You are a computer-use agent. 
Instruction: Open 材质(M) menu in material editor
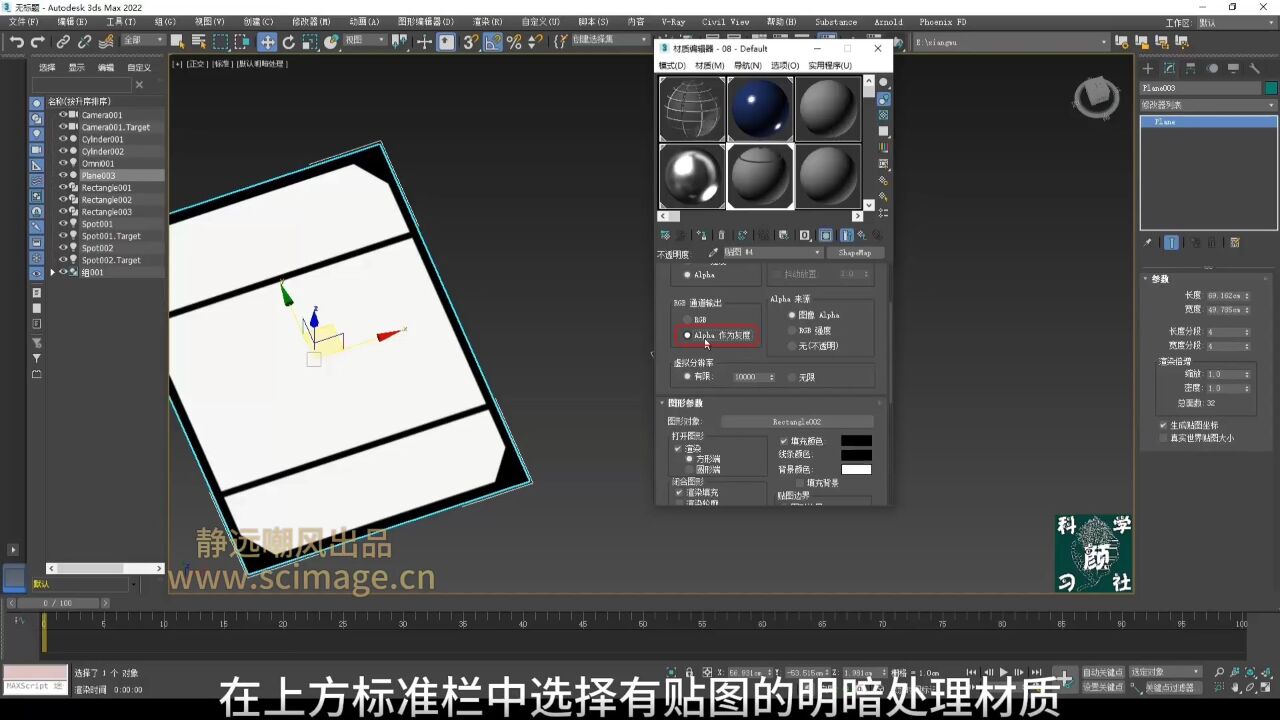pyautogui.click(x=709, y=65)
